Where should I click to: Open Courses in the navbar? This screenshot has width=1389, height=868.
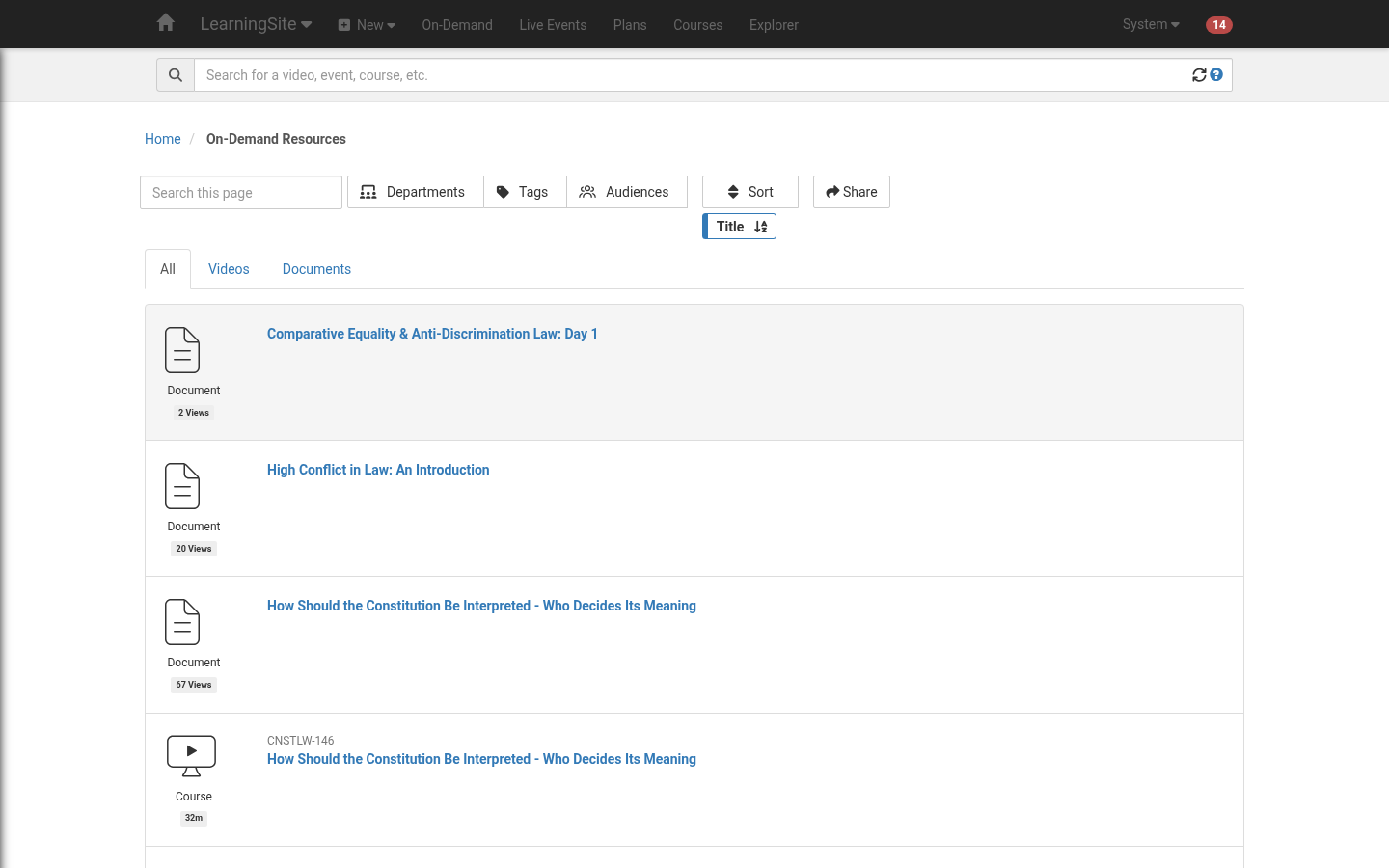click(x=698, y=25)
